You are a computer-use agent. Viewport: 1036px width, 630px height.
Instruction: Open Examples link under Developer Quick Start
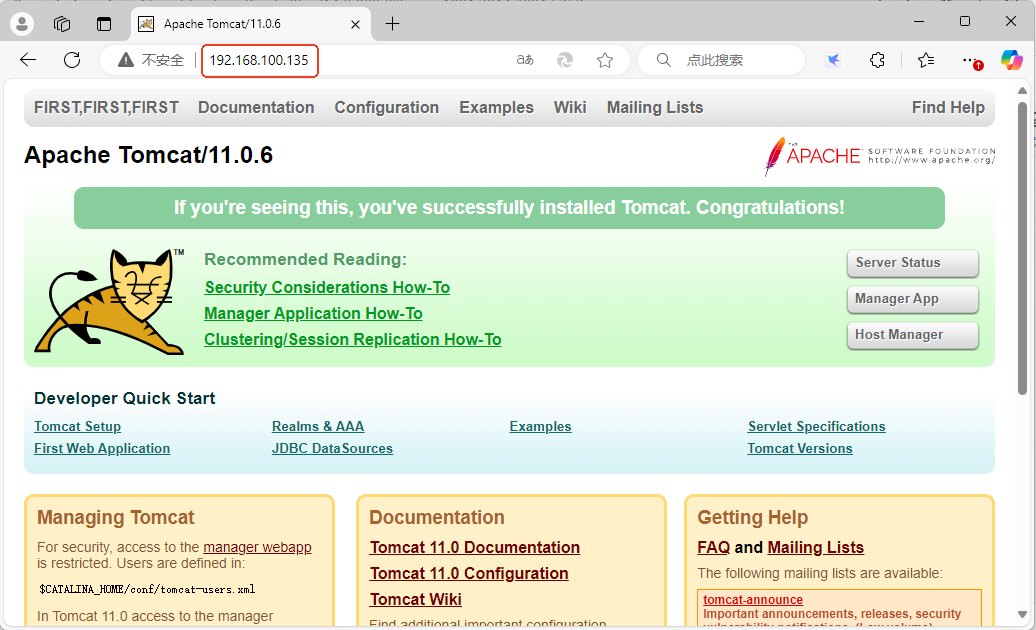click(x=540, y=427)
